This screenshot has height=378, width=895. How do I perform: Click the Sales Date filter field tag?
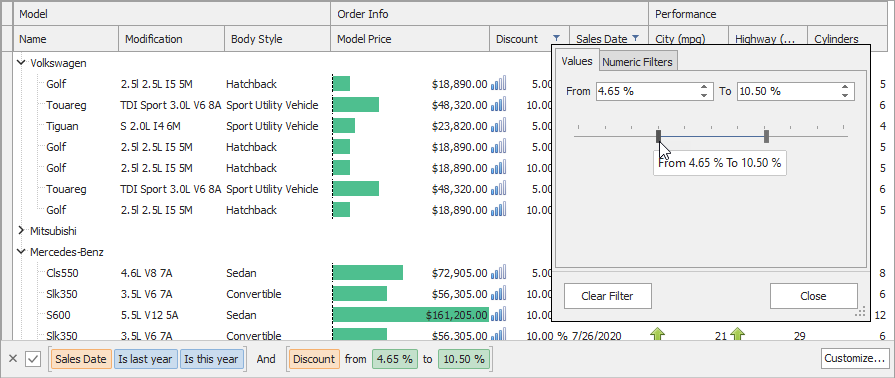pos(81,359)
